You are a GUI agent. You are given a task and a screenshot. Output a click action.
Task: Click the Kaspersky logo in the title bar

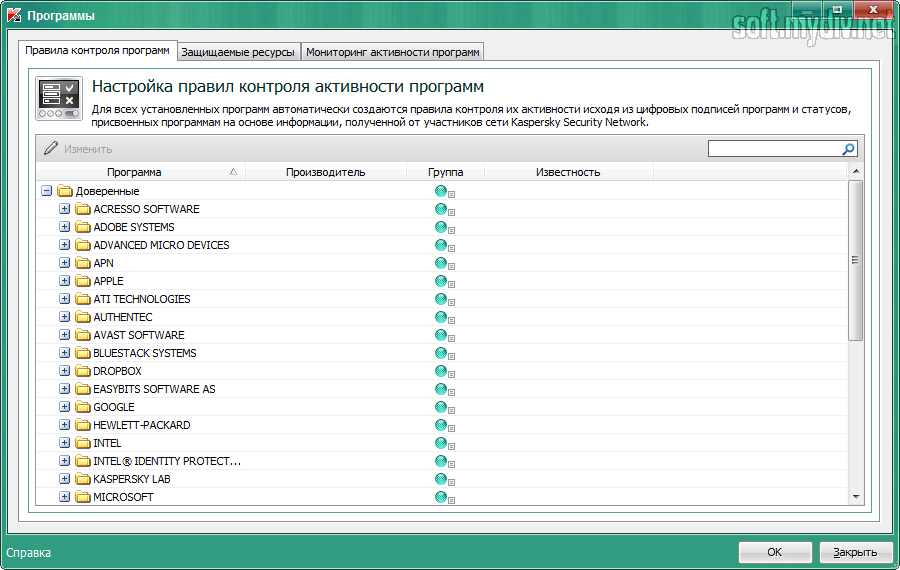tap(14, 15)
